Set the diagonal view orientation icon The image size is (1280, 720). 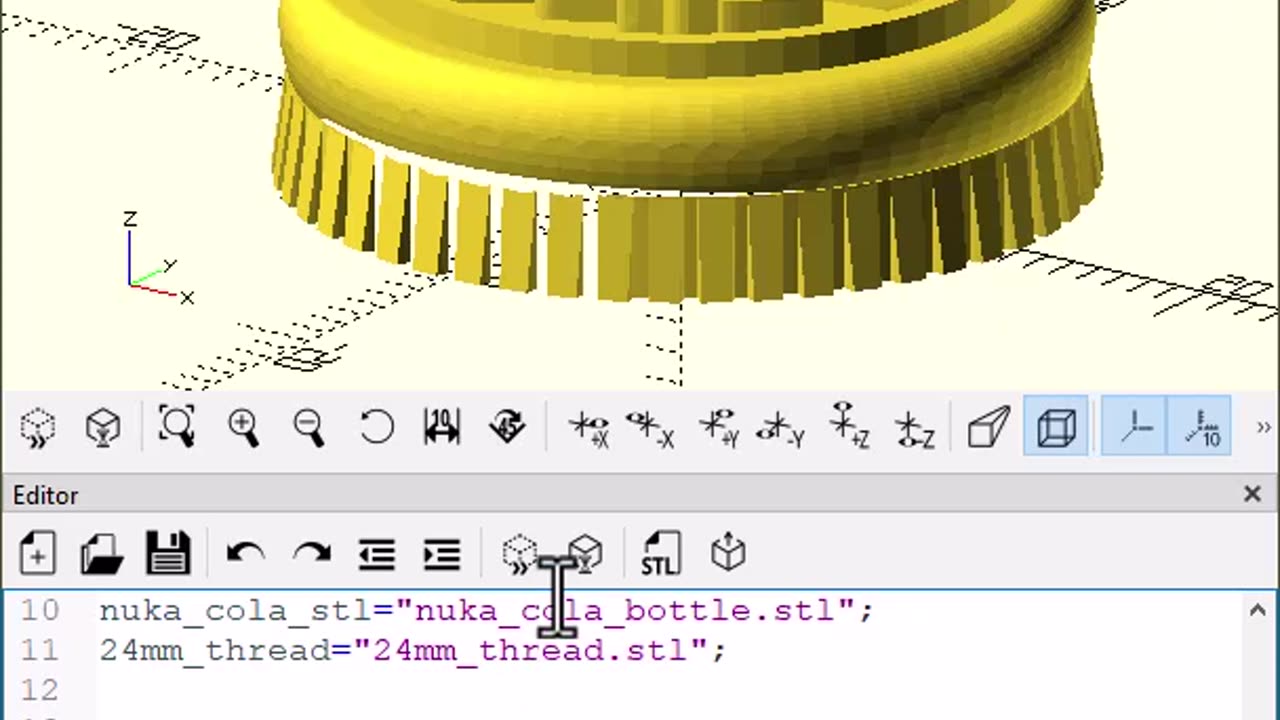(x=507, y=428)
